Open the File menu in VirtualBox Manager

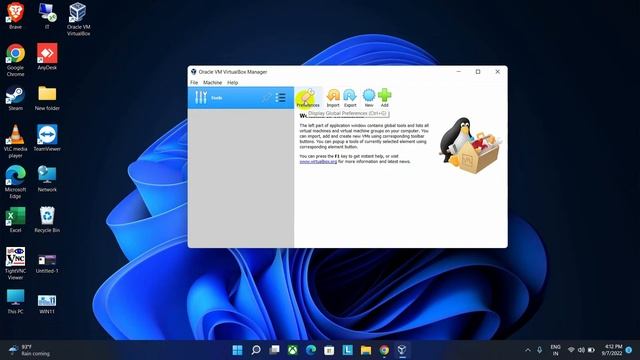[x=194, y=82]
